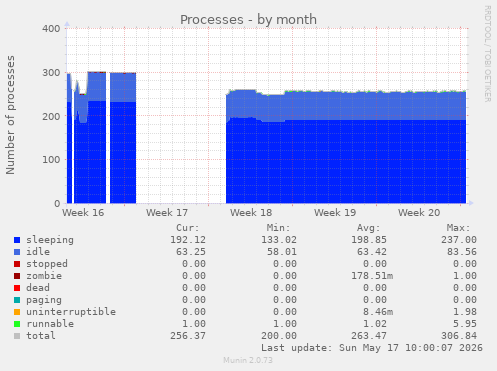Image resolution: width=497 pixels, height=371 pixels.
Task: Click the 'Processes - by month' title
Action: click(248, 20)
